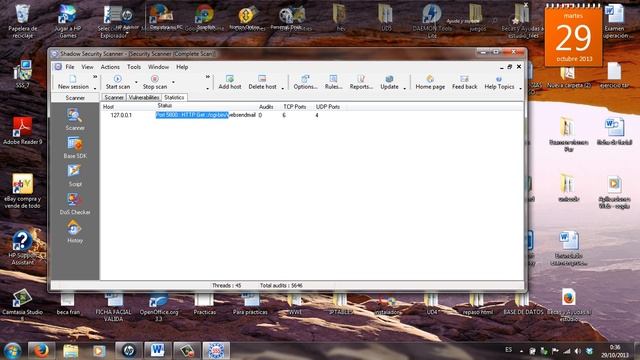Image resolution: width=640 pixels, height=360 pixels.
Task: Sort by the UDP Ports column header
Action: tap(329, 107)
